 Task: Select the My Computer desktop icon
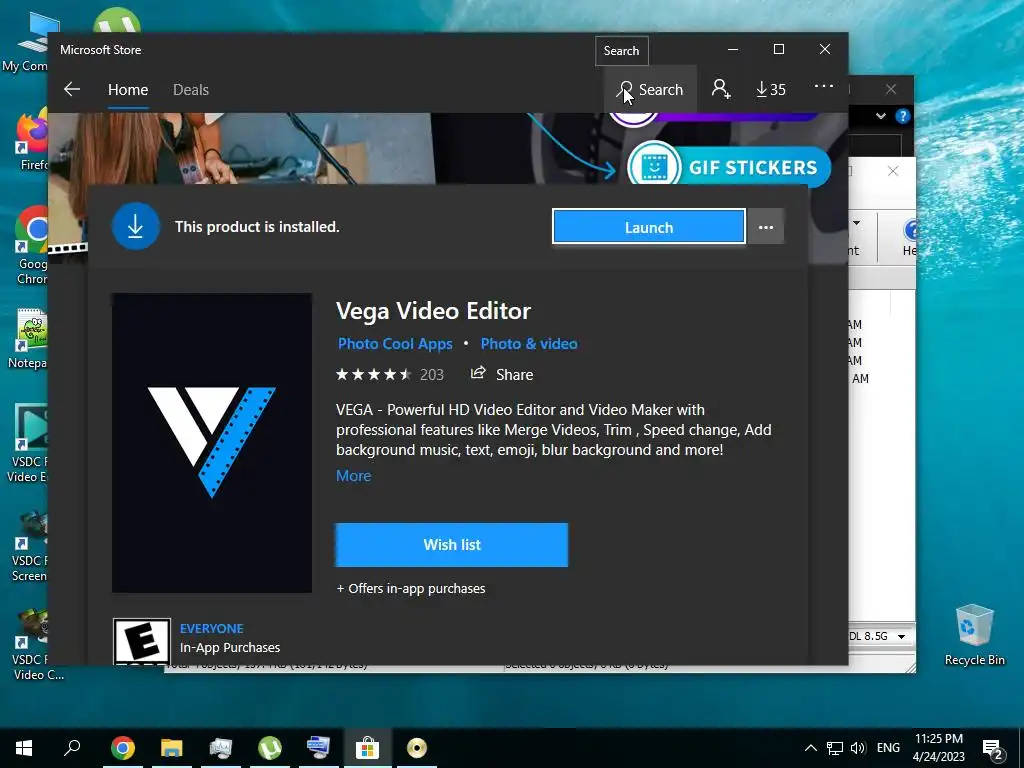26,41
